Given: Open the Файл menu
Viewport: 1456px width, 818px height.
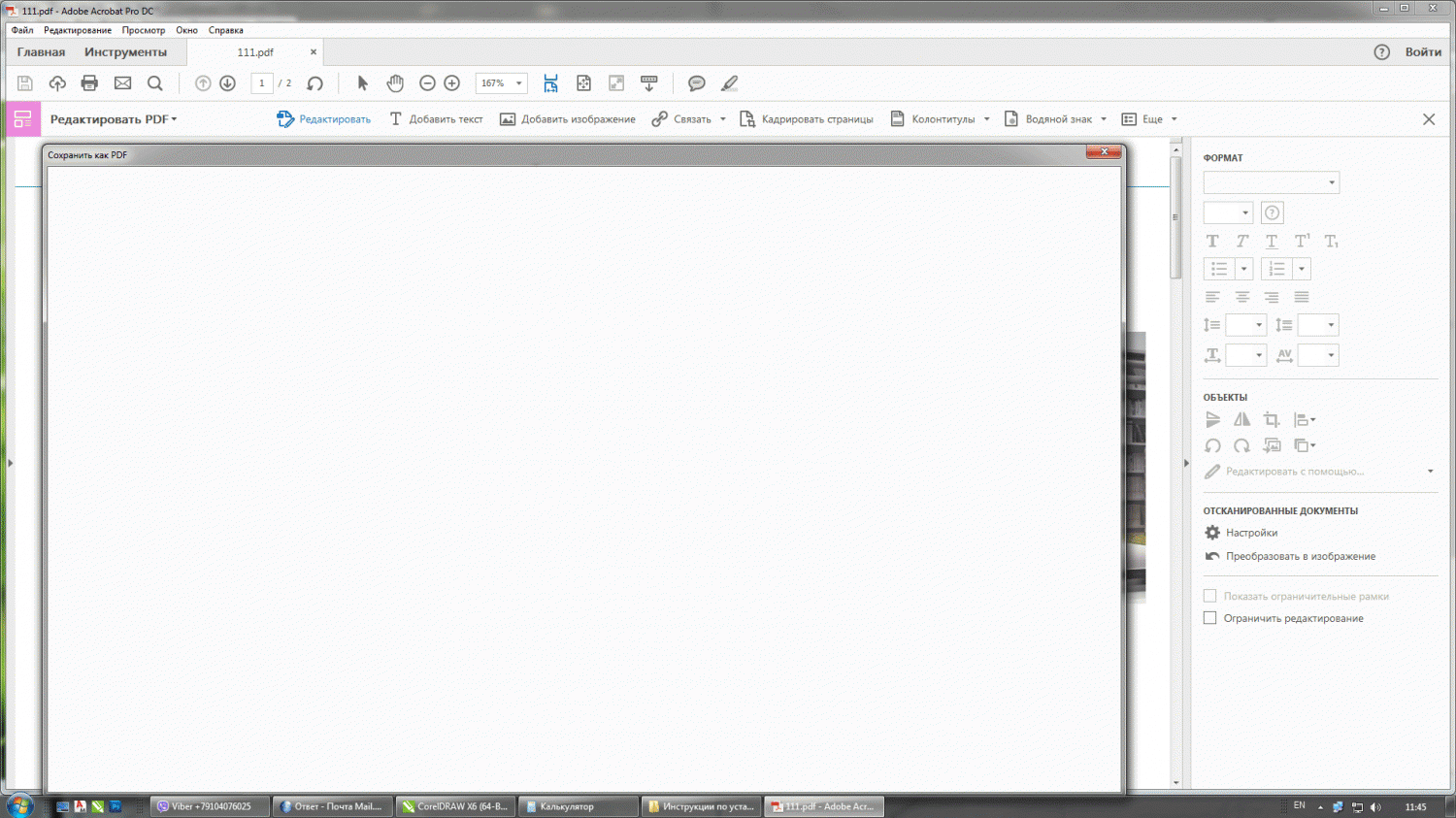Looking at the screenshot, I should pyautogui.click(x=22, y=30).
